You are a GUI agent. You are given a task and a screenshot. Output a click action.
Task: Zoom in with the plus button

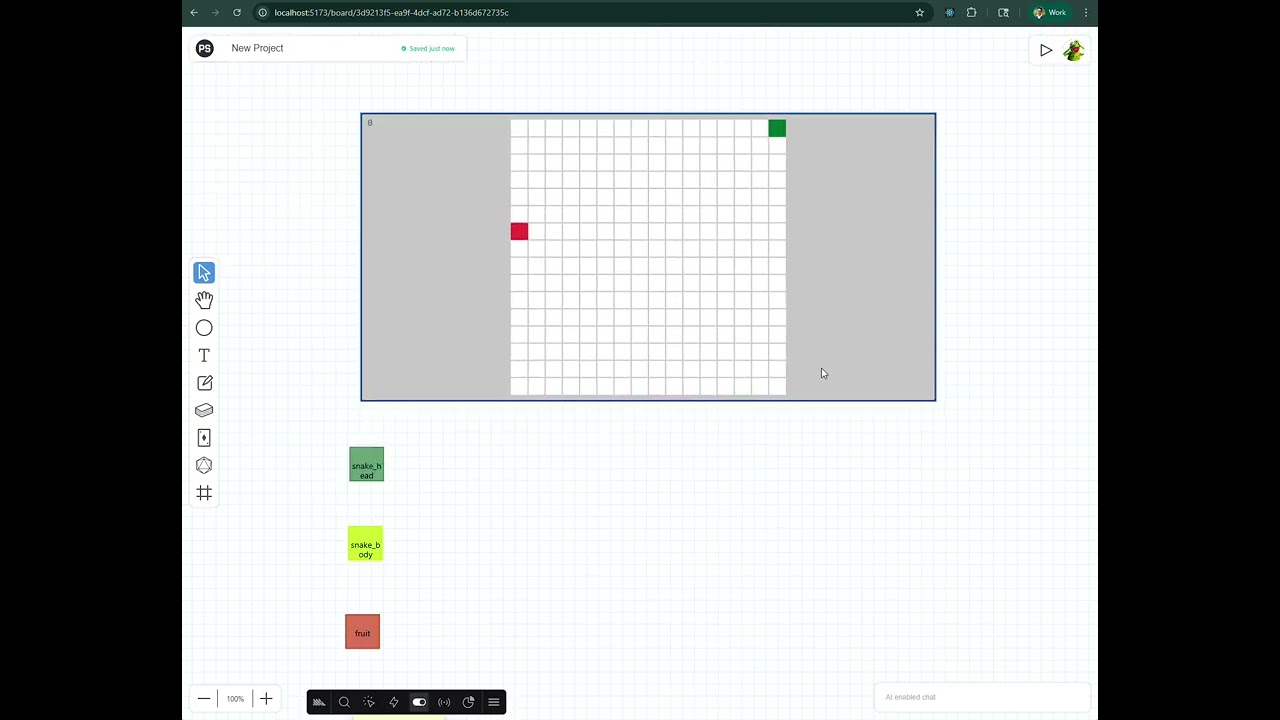click(x=266, y=699)
